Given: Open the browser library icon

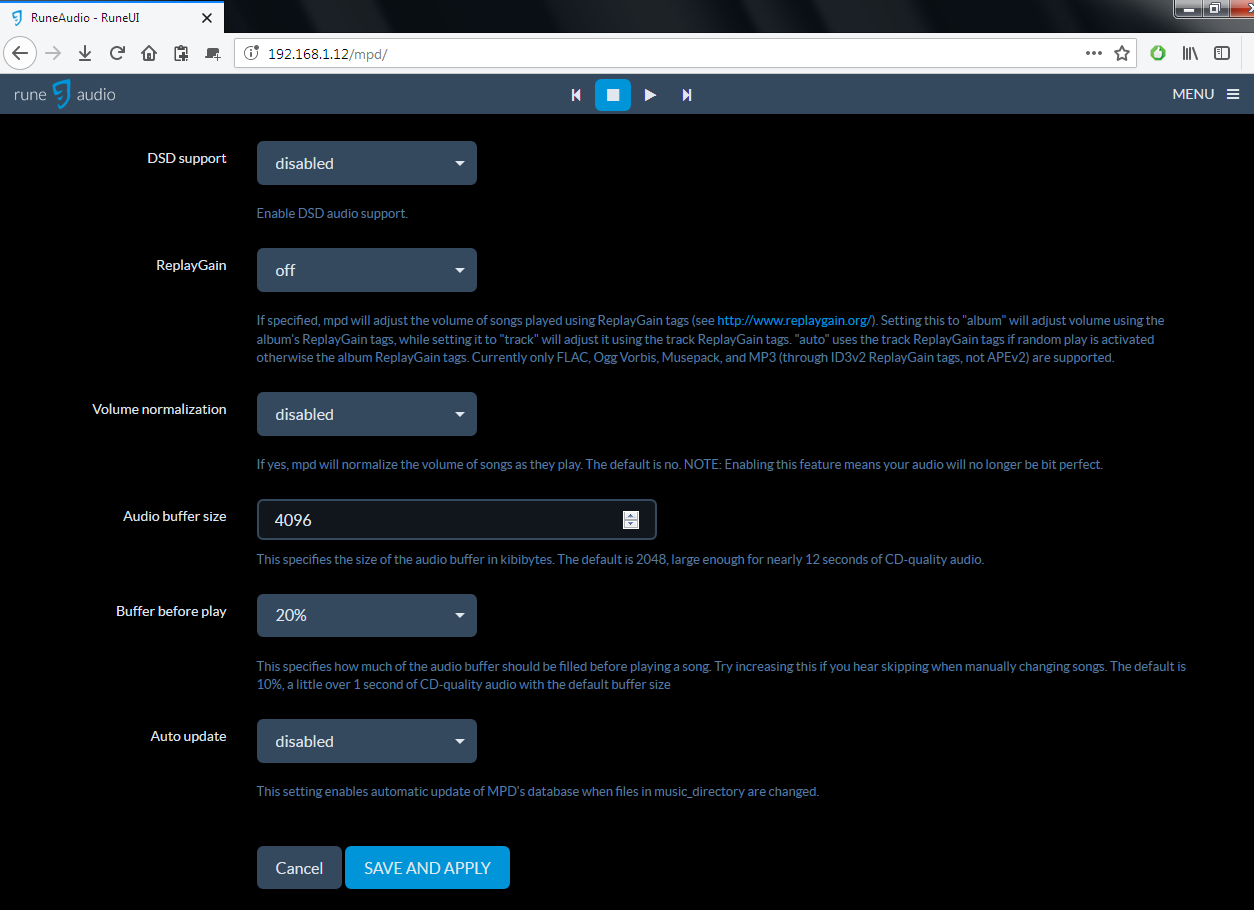Looking at the screenshot, I should [1190, 53].
